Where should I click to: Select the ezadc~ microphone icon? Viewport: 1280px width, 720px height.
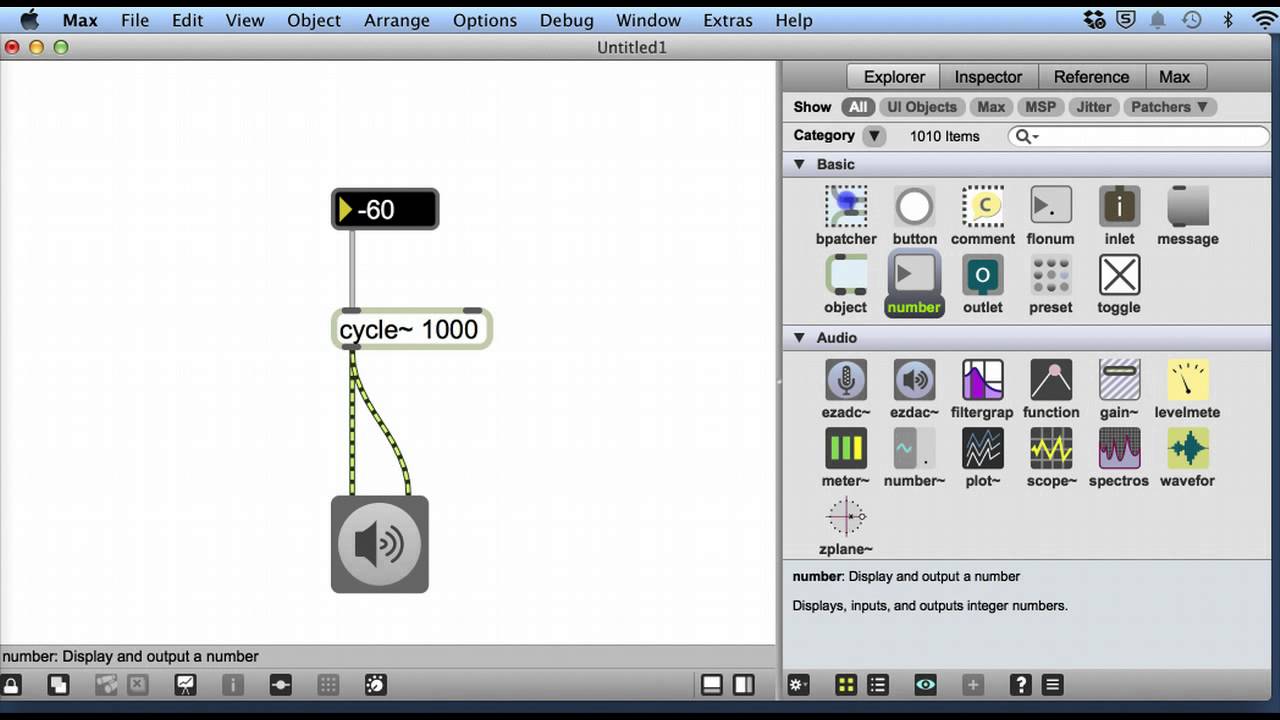coord(846,380)
